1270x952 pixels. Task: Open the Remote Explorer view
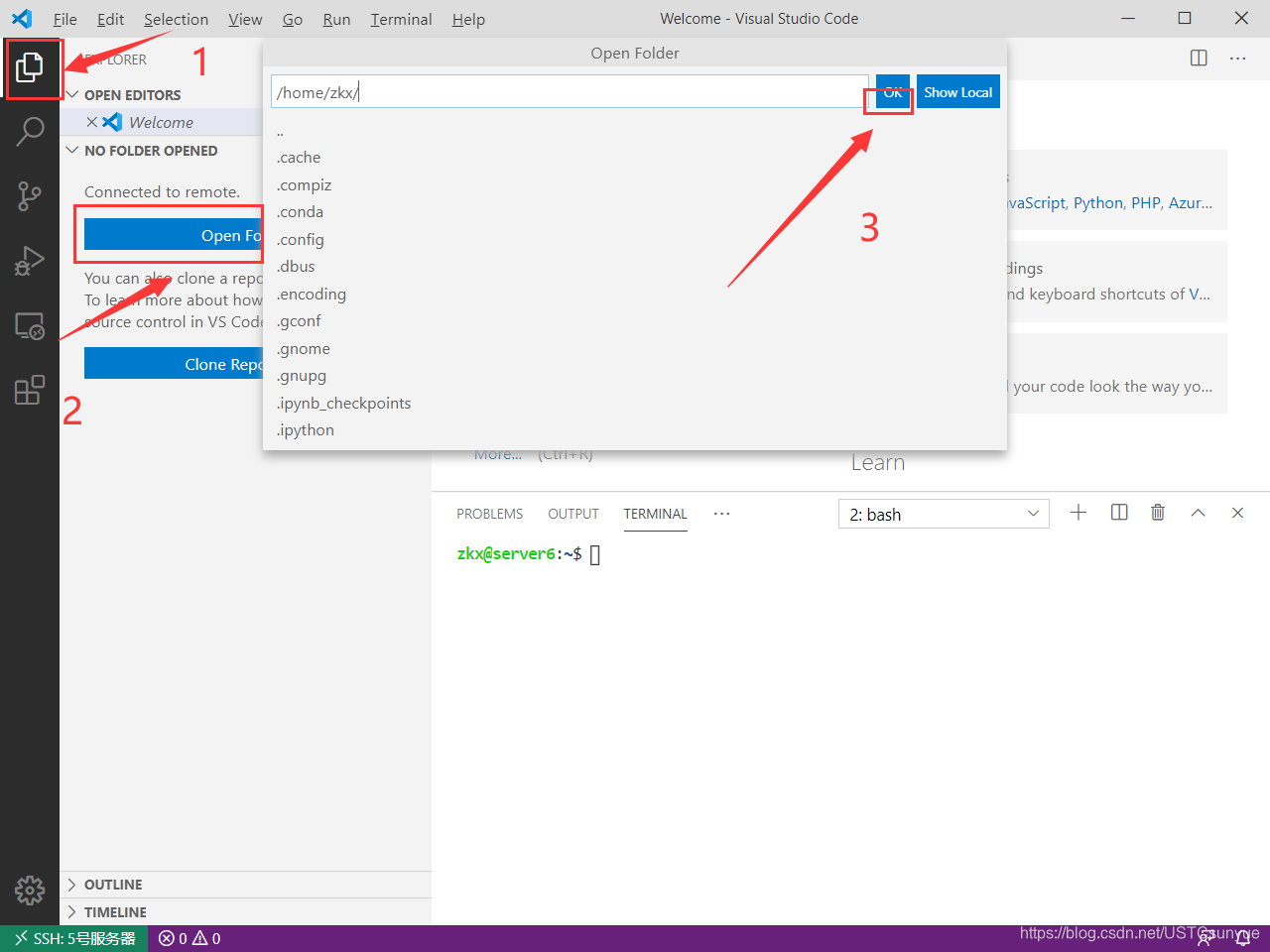(30, 326)
